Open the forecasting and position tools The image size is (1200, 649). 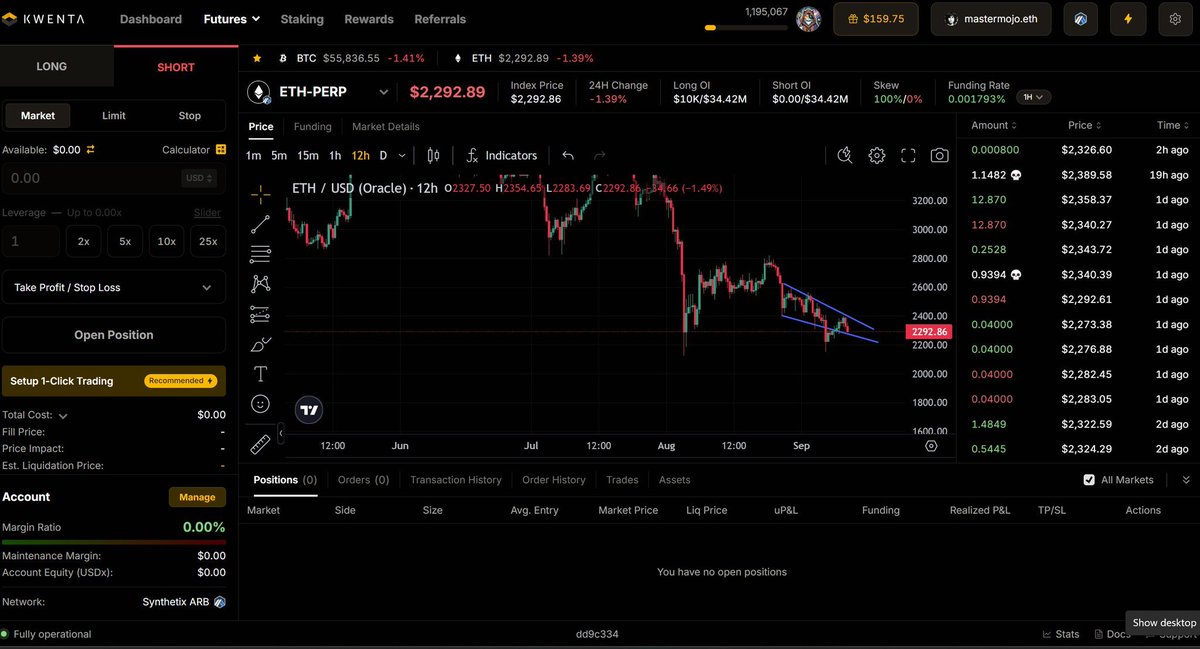tap(260, 314)
